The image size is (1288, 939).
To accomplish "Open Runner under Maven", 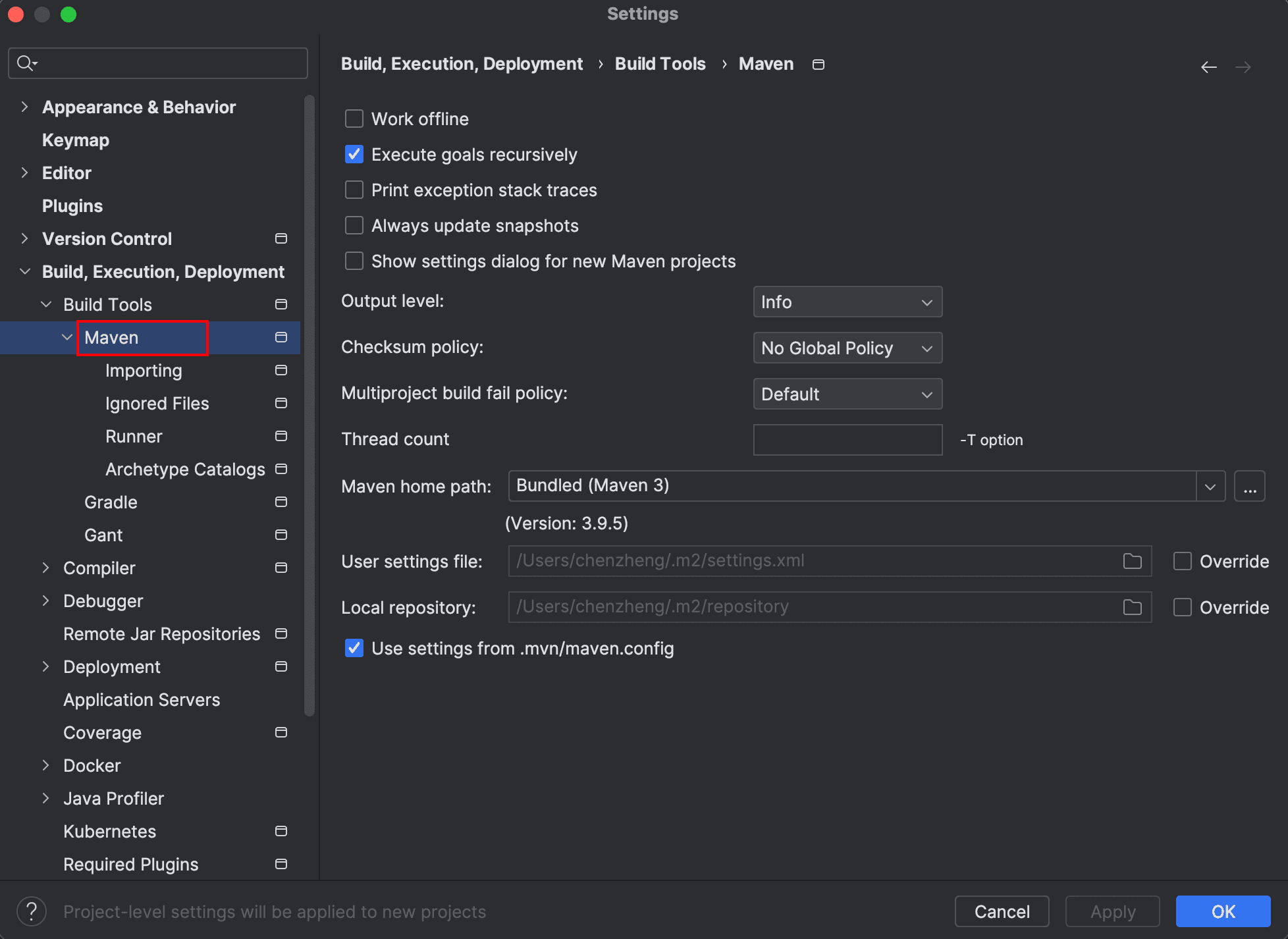I will coord(134,436).
